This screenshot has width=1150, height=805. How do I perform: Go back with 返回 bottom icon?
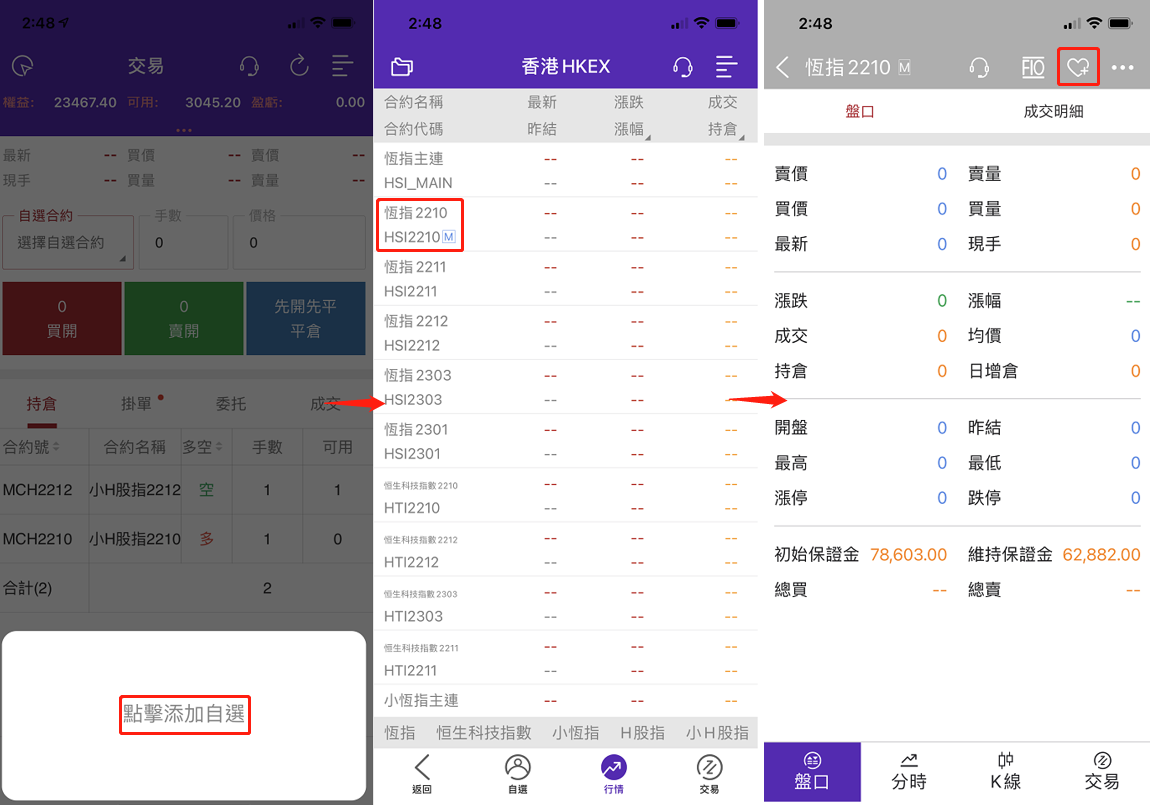pyautogui.click(x=422, y=774)
